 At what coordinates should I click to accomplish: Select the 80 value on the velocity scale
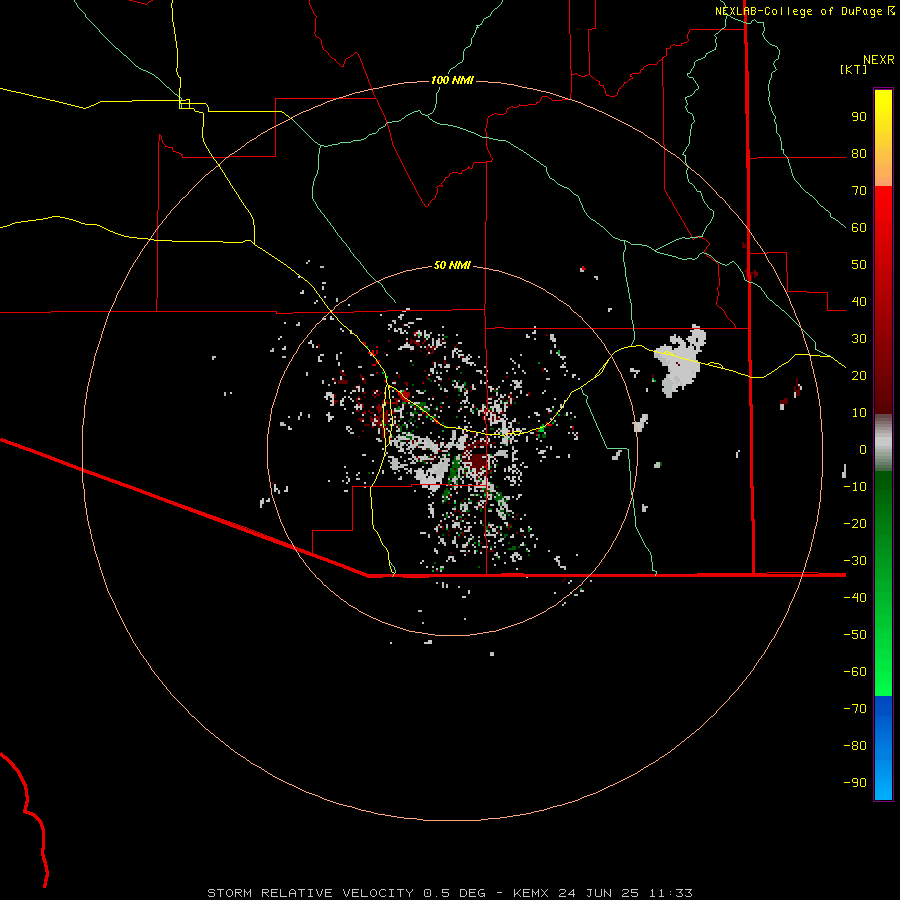[x=859, y=154]
